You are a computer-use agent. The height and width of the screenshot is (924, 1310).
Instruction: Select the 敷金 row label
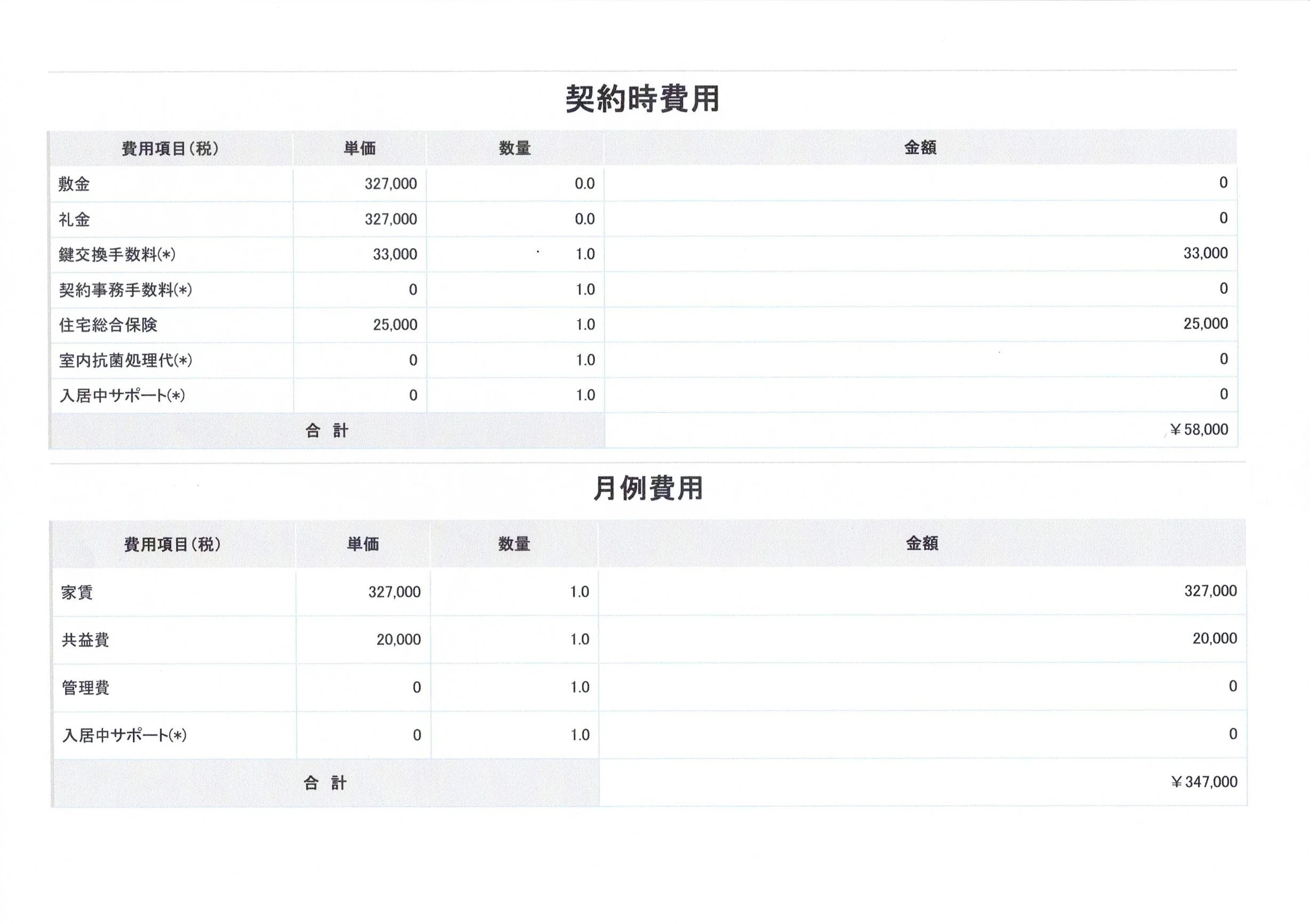click(x=74, y=184)
